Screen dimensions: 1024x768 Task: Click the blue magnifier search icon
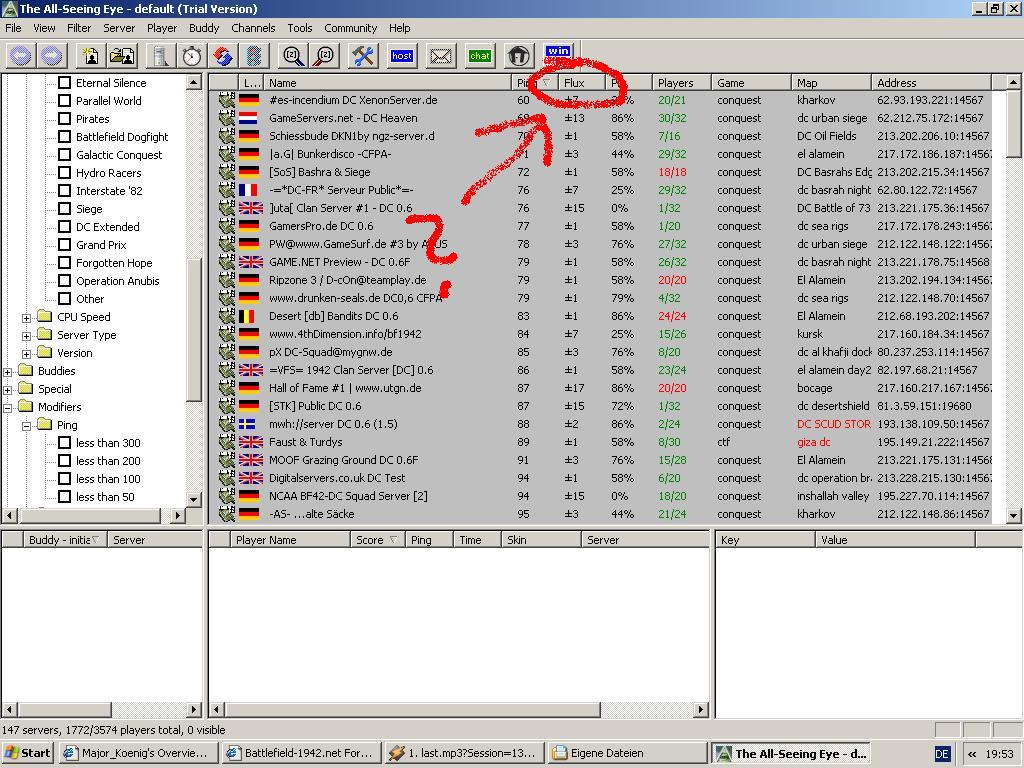(x=293, y=56)
